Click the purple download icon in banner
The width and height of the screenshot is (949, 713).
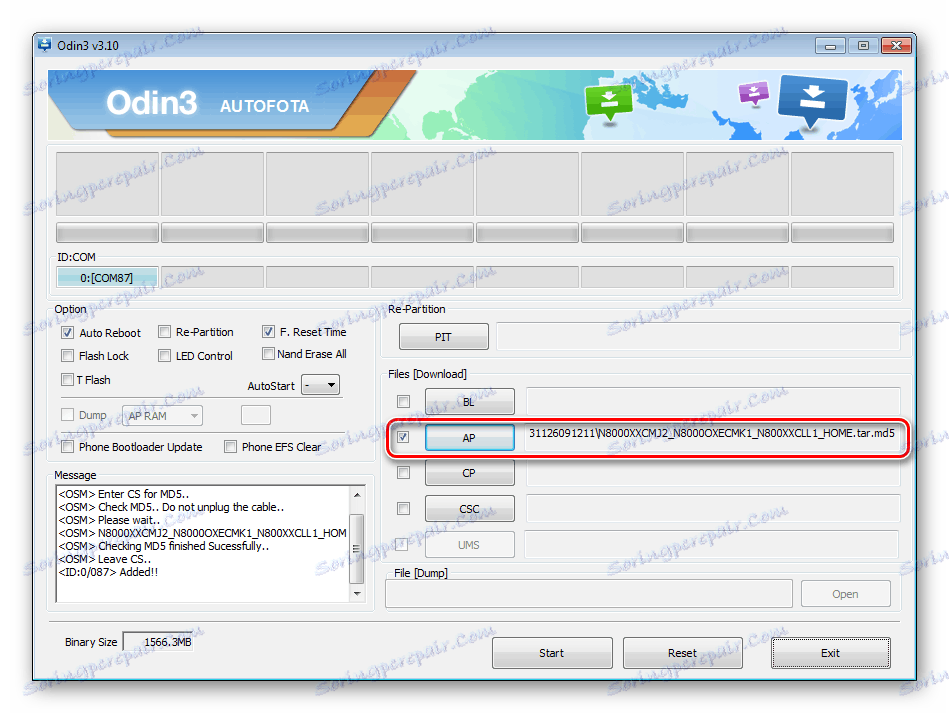(x=754, y=93)
